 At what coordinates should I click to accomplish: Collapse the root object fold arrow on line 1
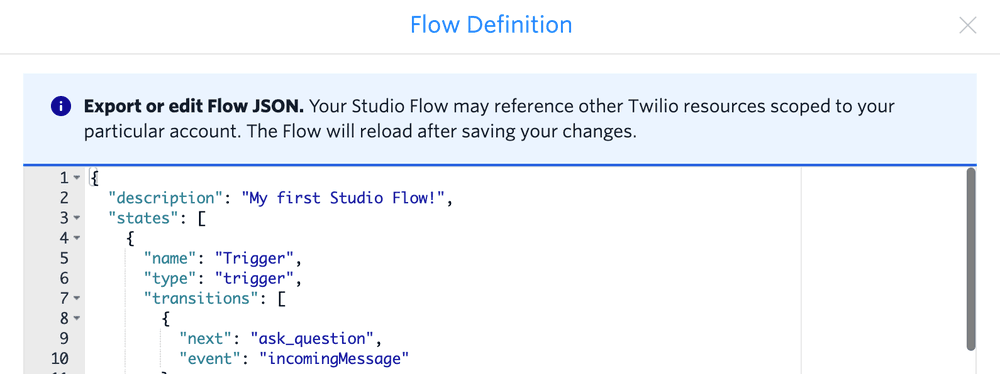pos(77,177)
